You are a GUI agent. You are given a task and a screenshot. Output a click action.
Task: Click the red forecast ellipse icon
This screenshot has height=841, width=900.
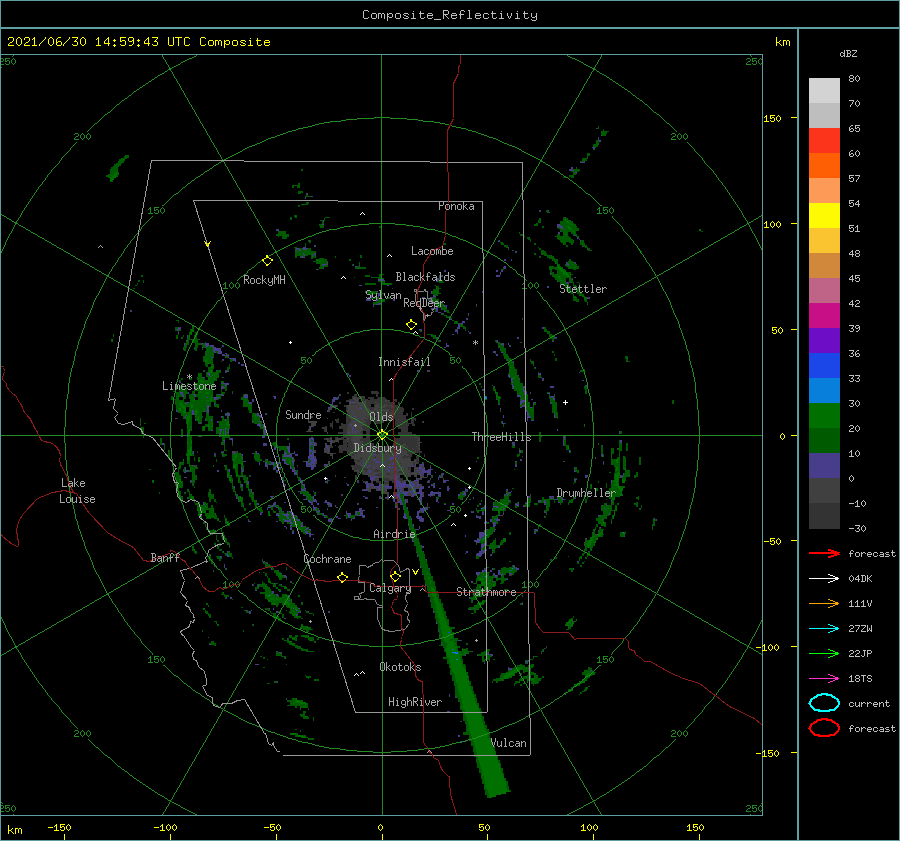pyautogui.click(x=824, y=728)
